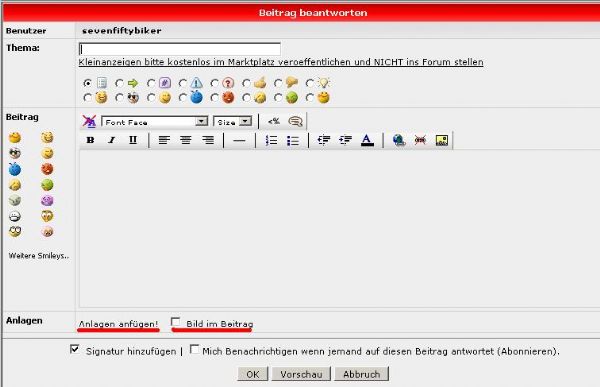Click the remove formatting icon beside Font Face
Image resolution: width=600 pixels, height=387 pixels.
(89, 121)
